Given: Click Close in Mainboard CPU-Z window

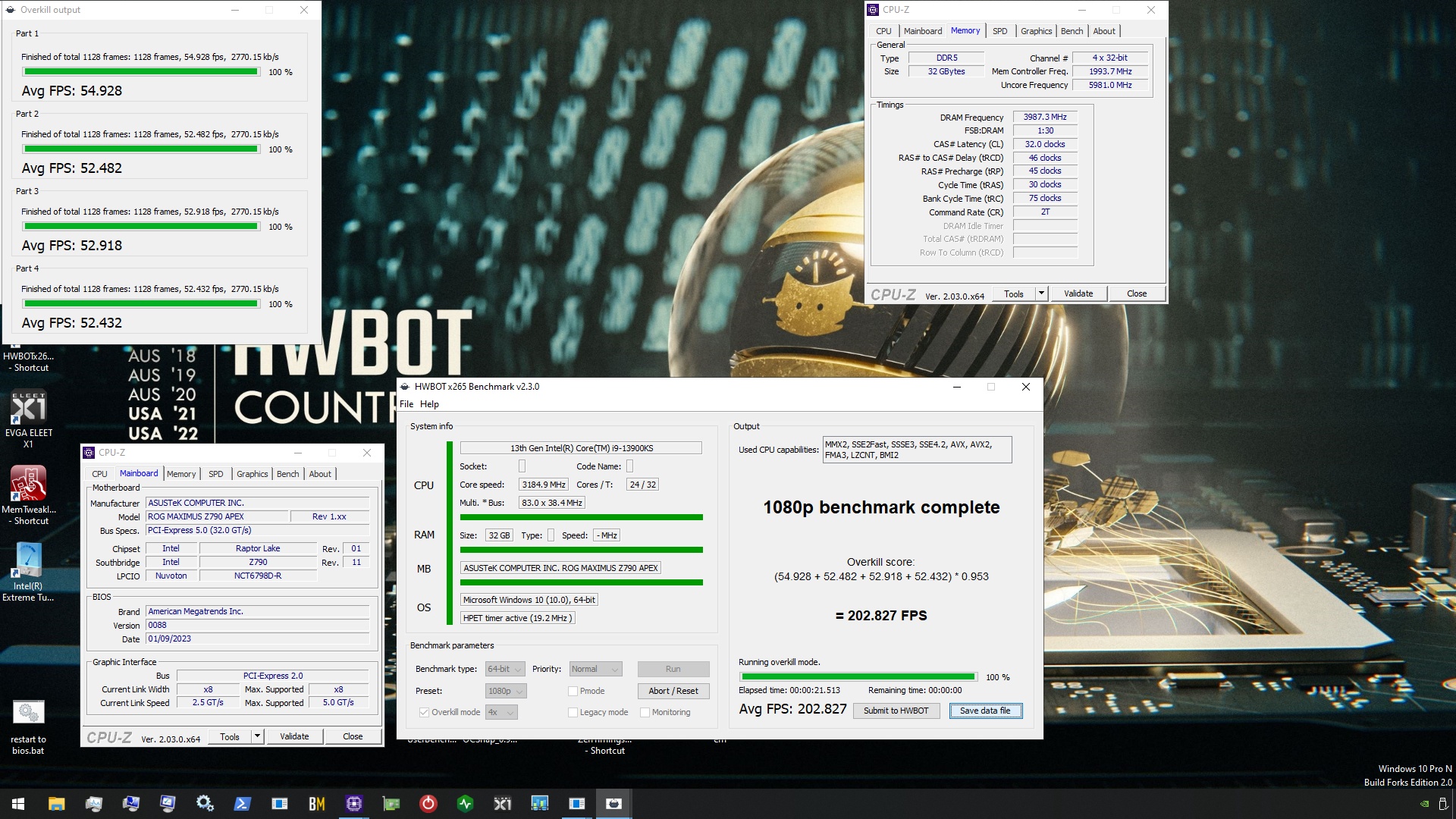Looking at the screenshot, I should pos(353,736).
